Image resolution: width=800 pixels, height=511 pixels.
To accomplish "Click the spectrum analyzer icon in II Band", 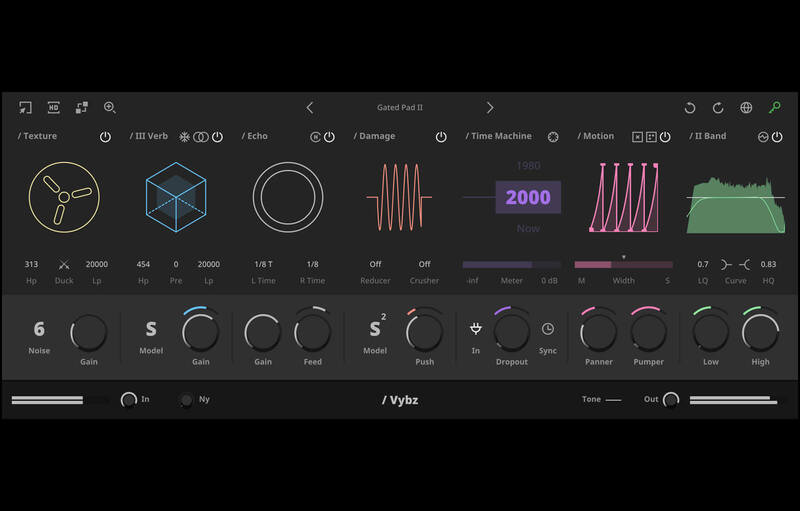I will pyautogui.click(x=763, y=137).
